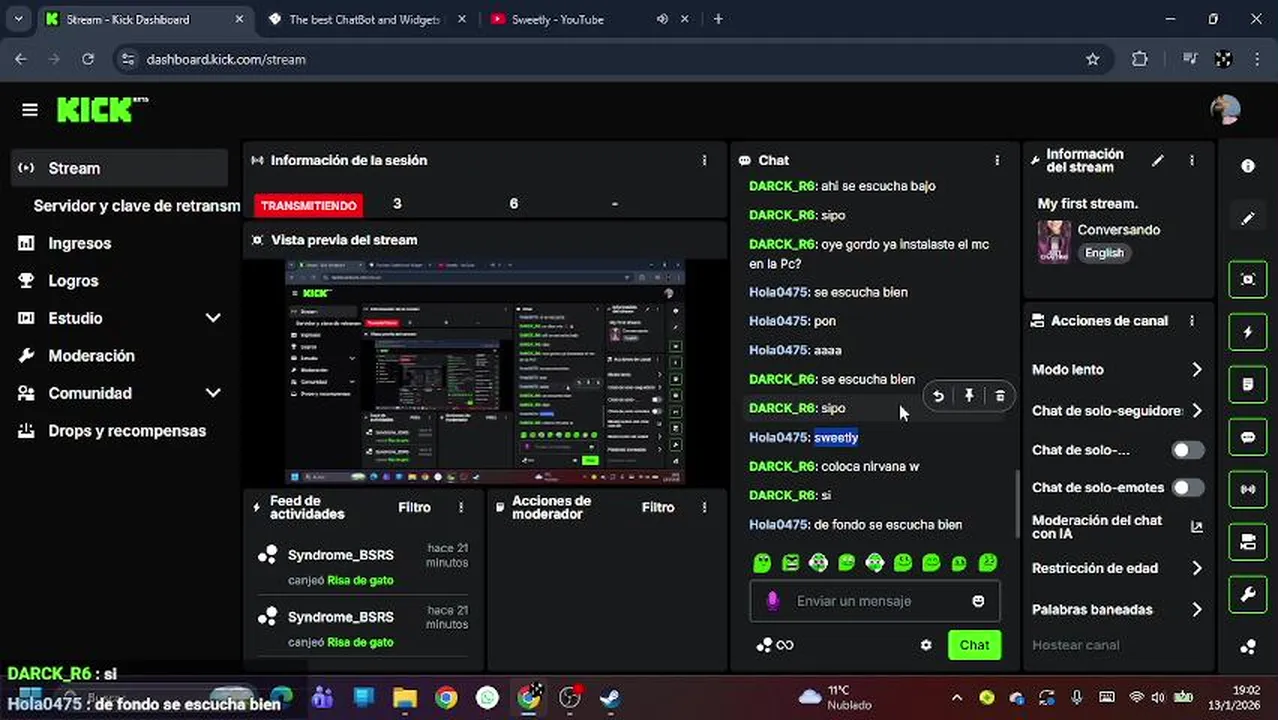Open the emoji picker in the message box
This screenshot has width=1278, height=720.
point(978,601)
